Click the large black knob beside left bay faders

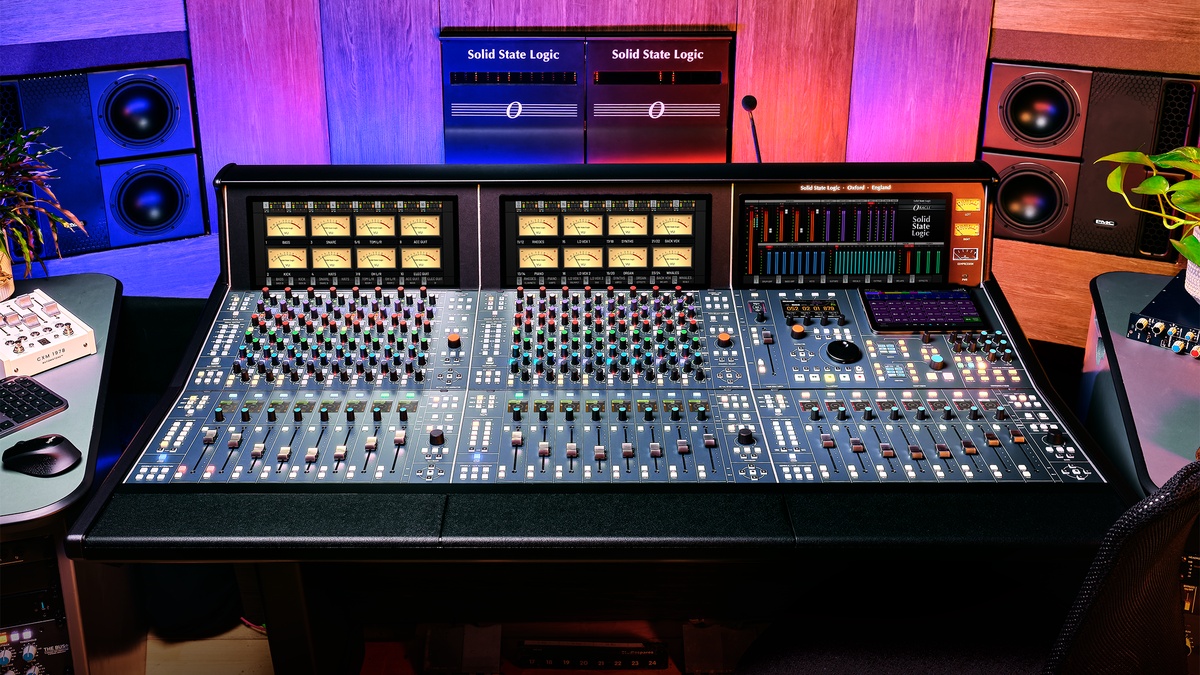click(437, 437)
